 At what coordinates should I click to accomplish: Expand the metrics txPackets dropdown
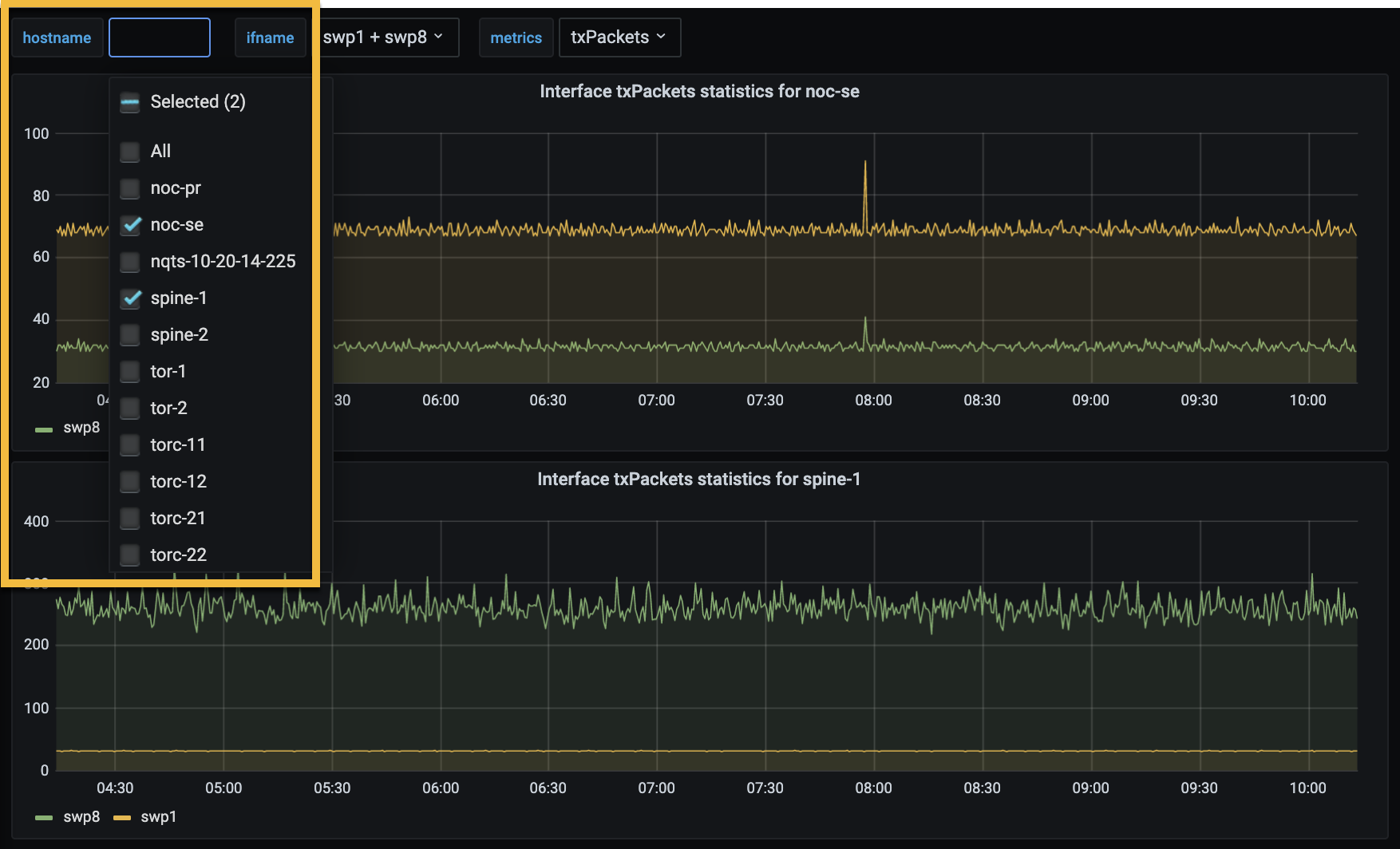pyautogui.click(x=619, y=38)
